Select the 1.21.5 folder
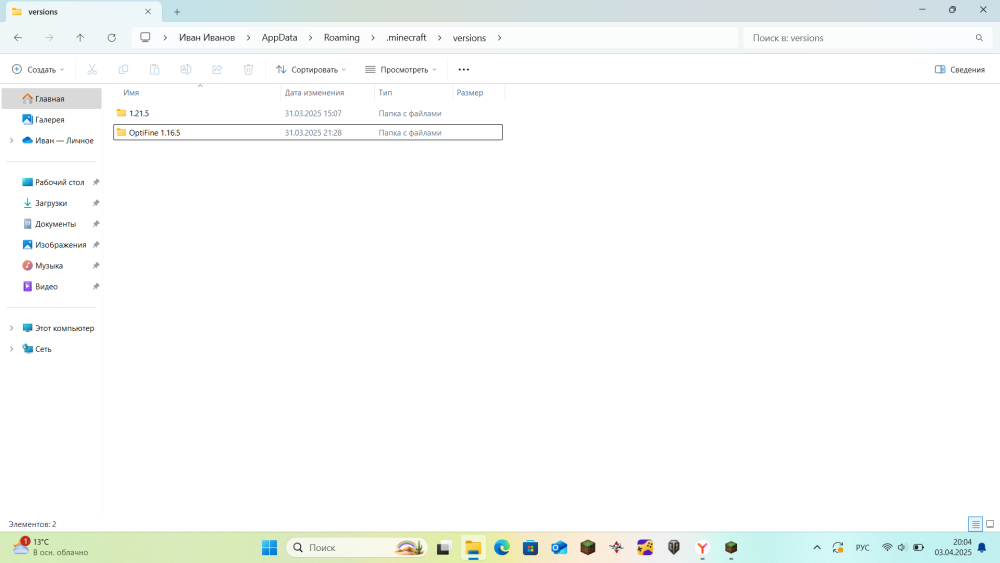The image size is (1000, 563). (308, 113)
